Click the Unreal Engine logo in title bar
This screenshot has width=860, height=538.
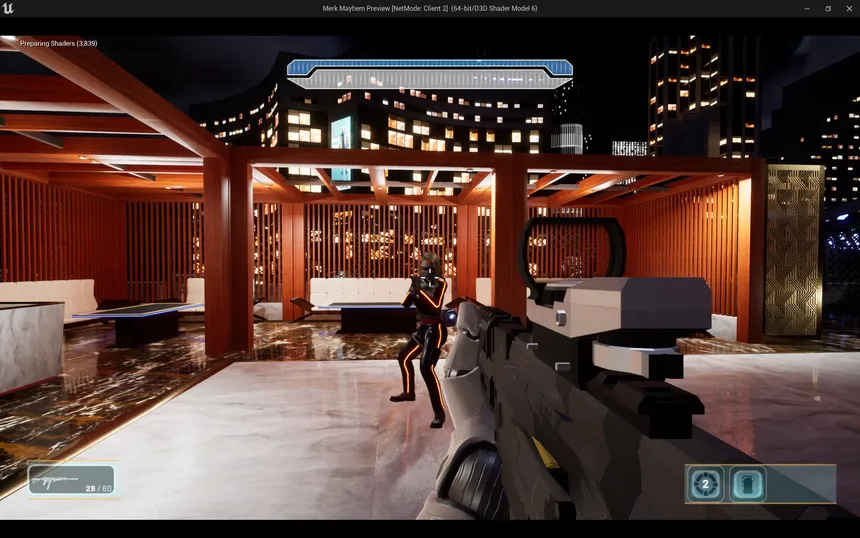click(x=8, y=8)
